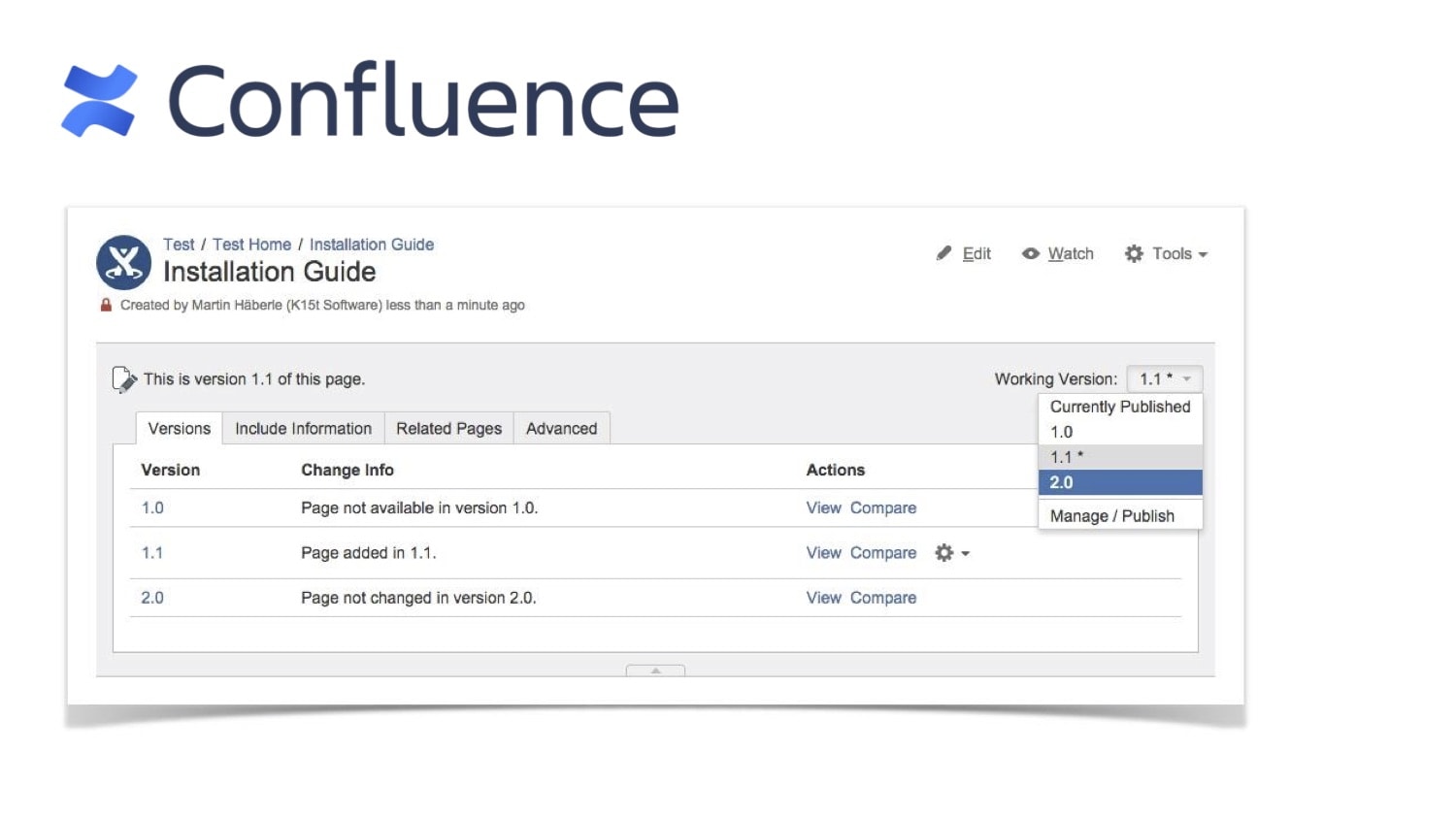Open gear actions menu for version 1.1
Image resolution: width=1456 pixels, height=818 pixels.
pyautogui.click(x=951, y=553)
